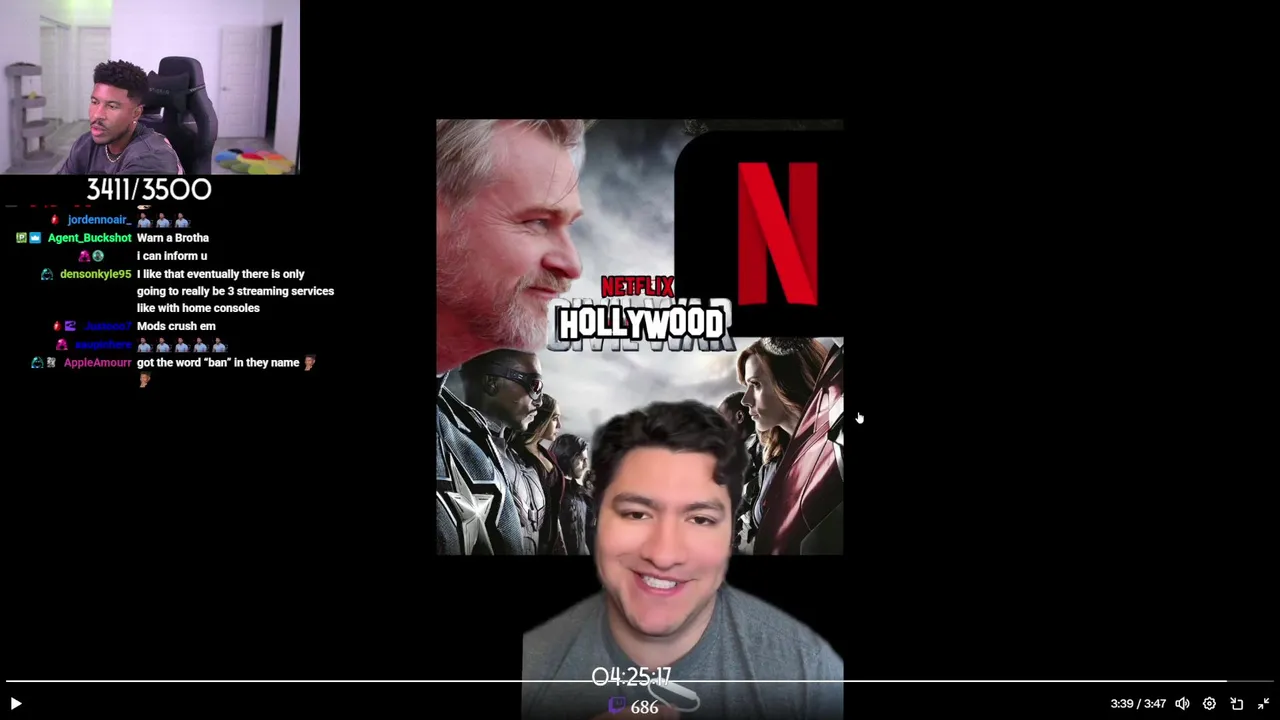Switch to picture-in-picture mode

[1236, 704]
